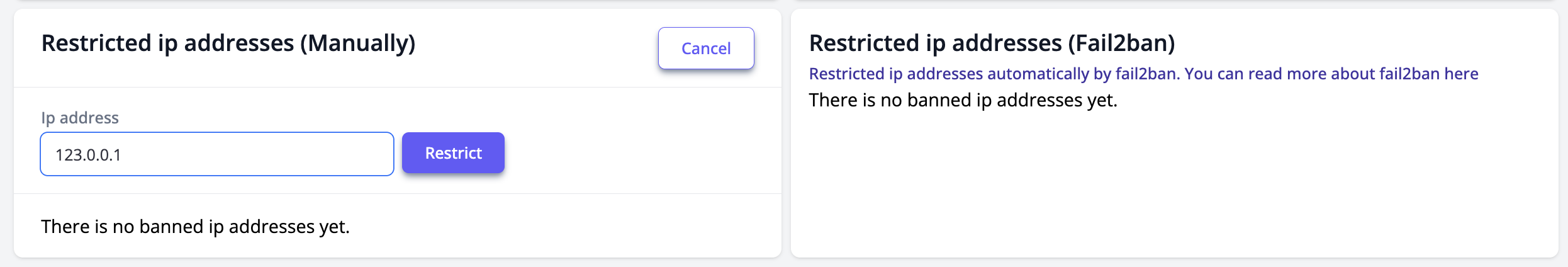Click blank area of the Fail2ban card
The image size is (1568, 267).
coord(1170,189)
